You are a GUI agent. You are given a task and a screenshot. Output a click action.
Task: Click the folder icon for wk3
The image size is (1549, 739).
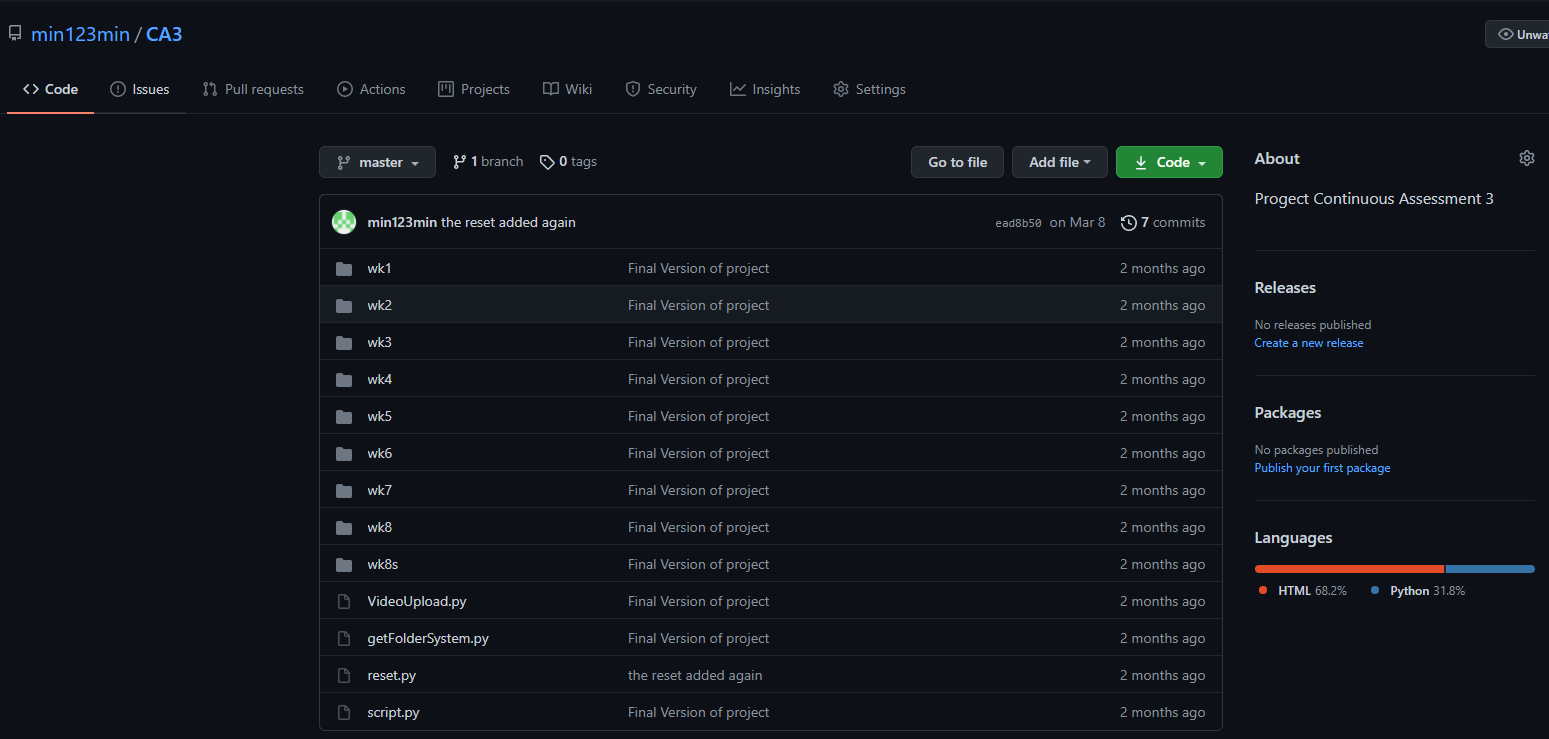344,343
